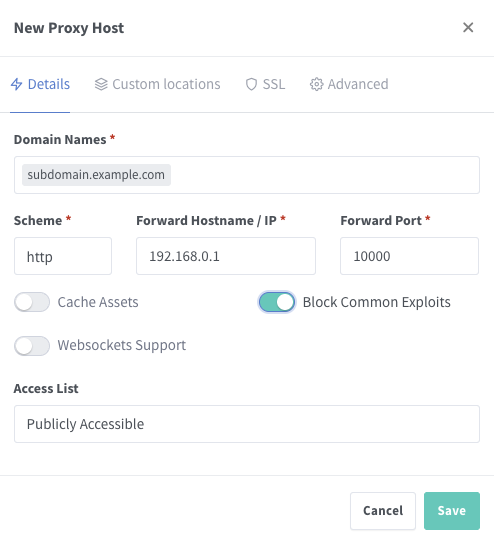The height and width of the screenshot is (545, 494).
Task: Click the shield SSL icon
Action: point(251,84)
